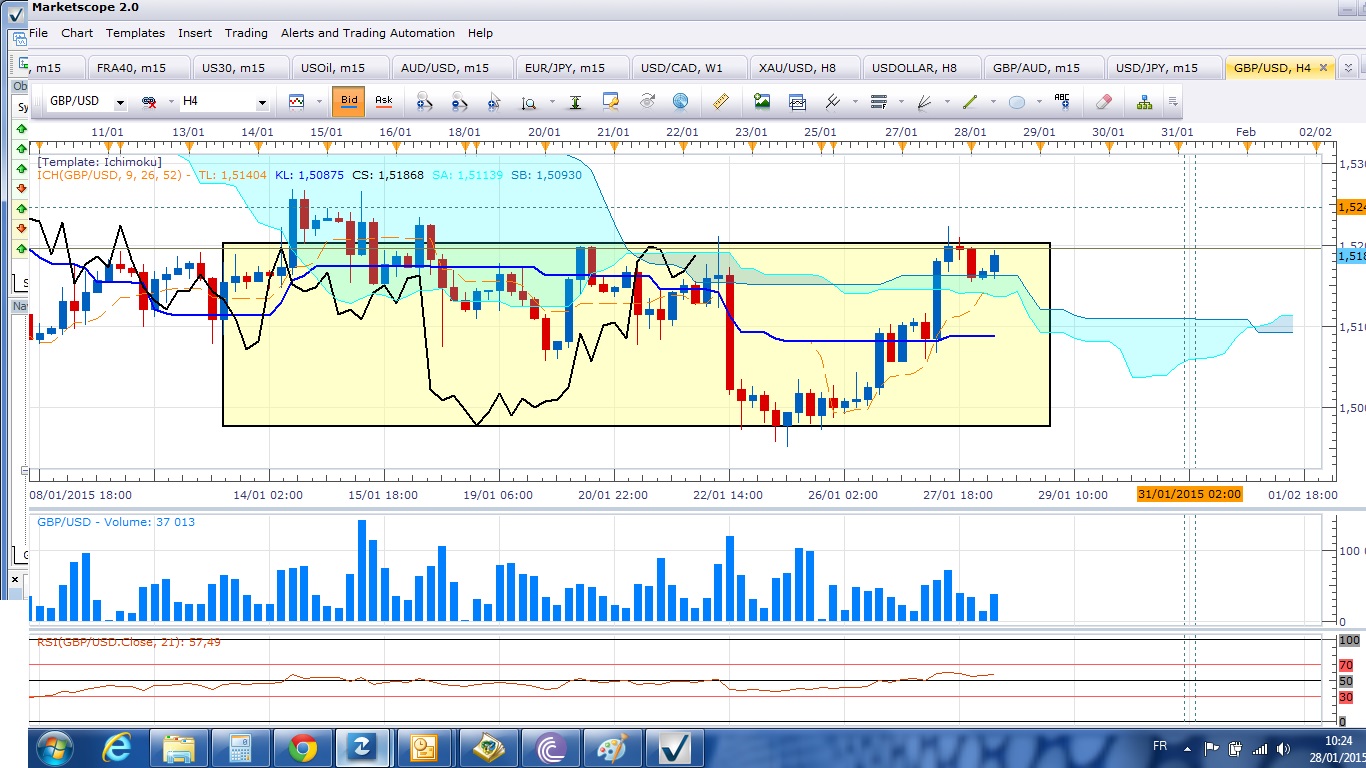Open Internet Explorer from the taskbar
1366x768 pixels.
tap(120, 747)
